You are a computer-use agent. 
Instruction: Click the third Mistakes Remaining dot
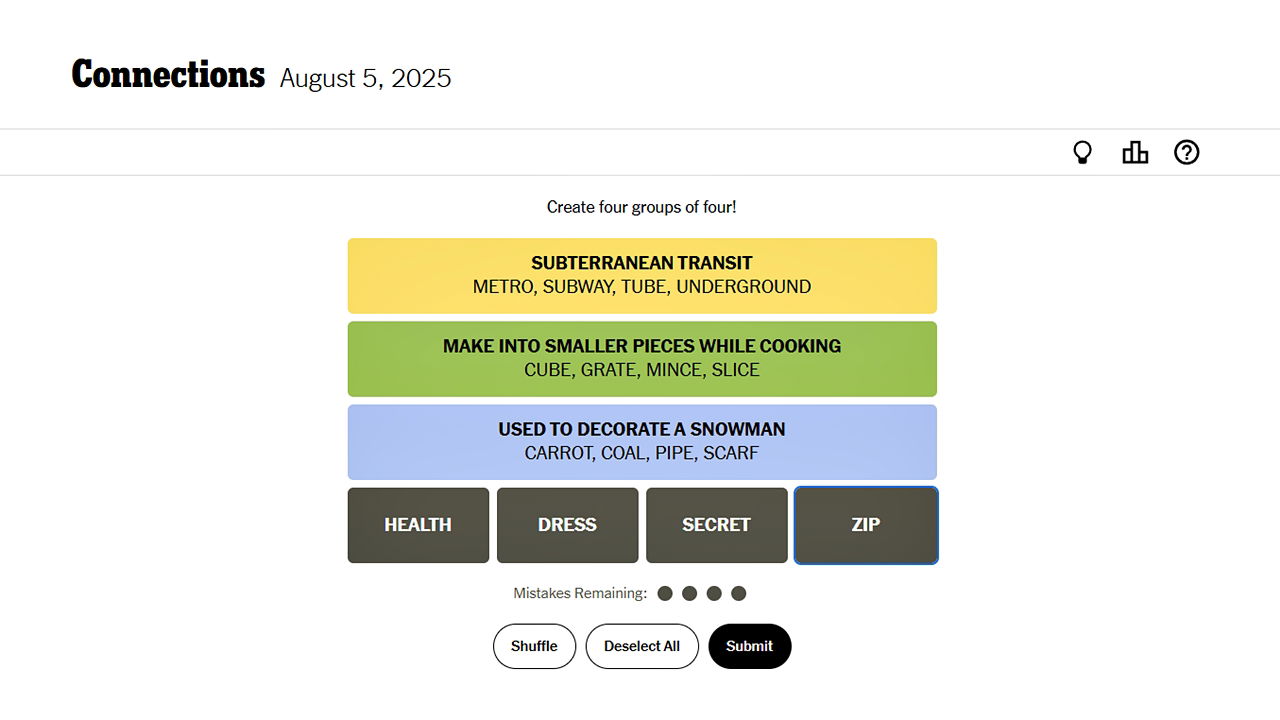714,593
